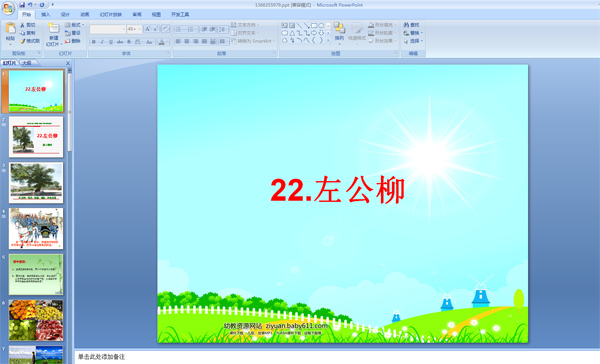This screenshot has width=600, height=364.
Task: Save the presentation from quick access toolbar
Action: 22,5
